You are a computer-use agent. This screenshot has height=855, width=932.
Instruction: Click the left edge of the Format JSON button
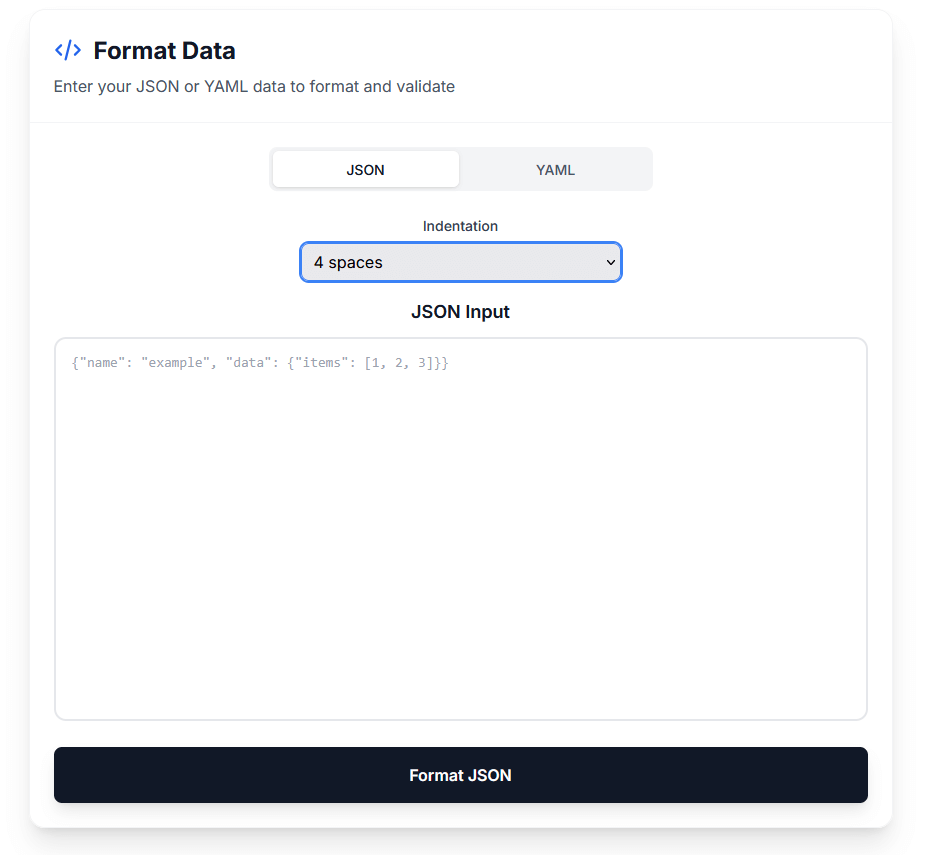(72, 775)
